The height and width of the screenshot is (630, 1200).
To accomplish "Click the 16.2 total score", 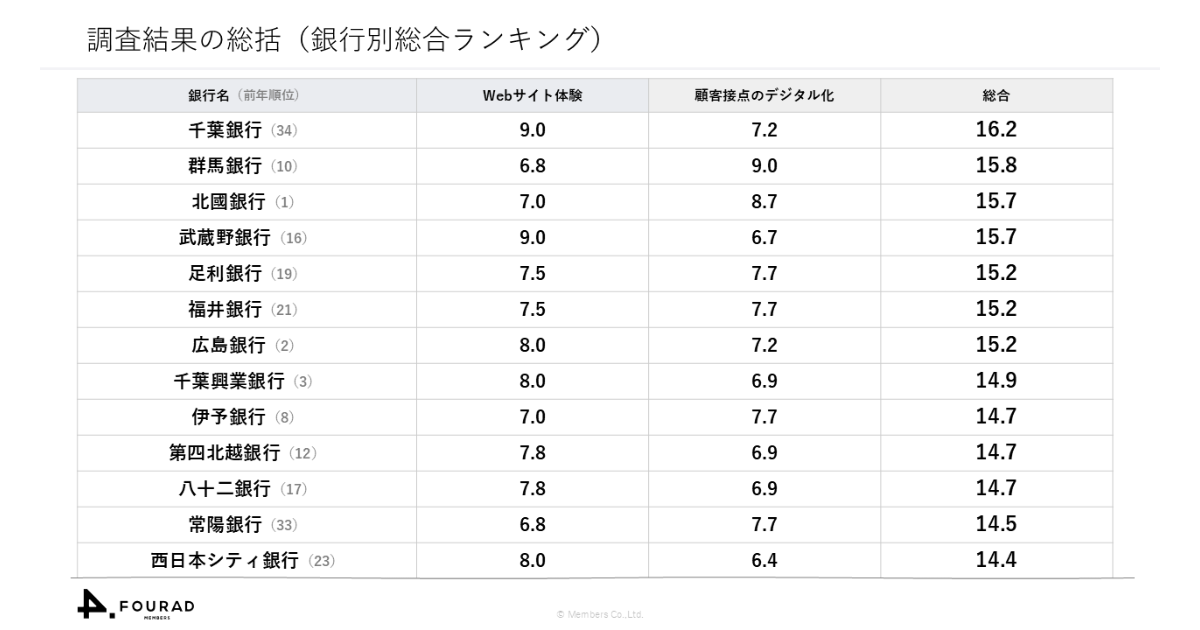I will click(996, 130).
